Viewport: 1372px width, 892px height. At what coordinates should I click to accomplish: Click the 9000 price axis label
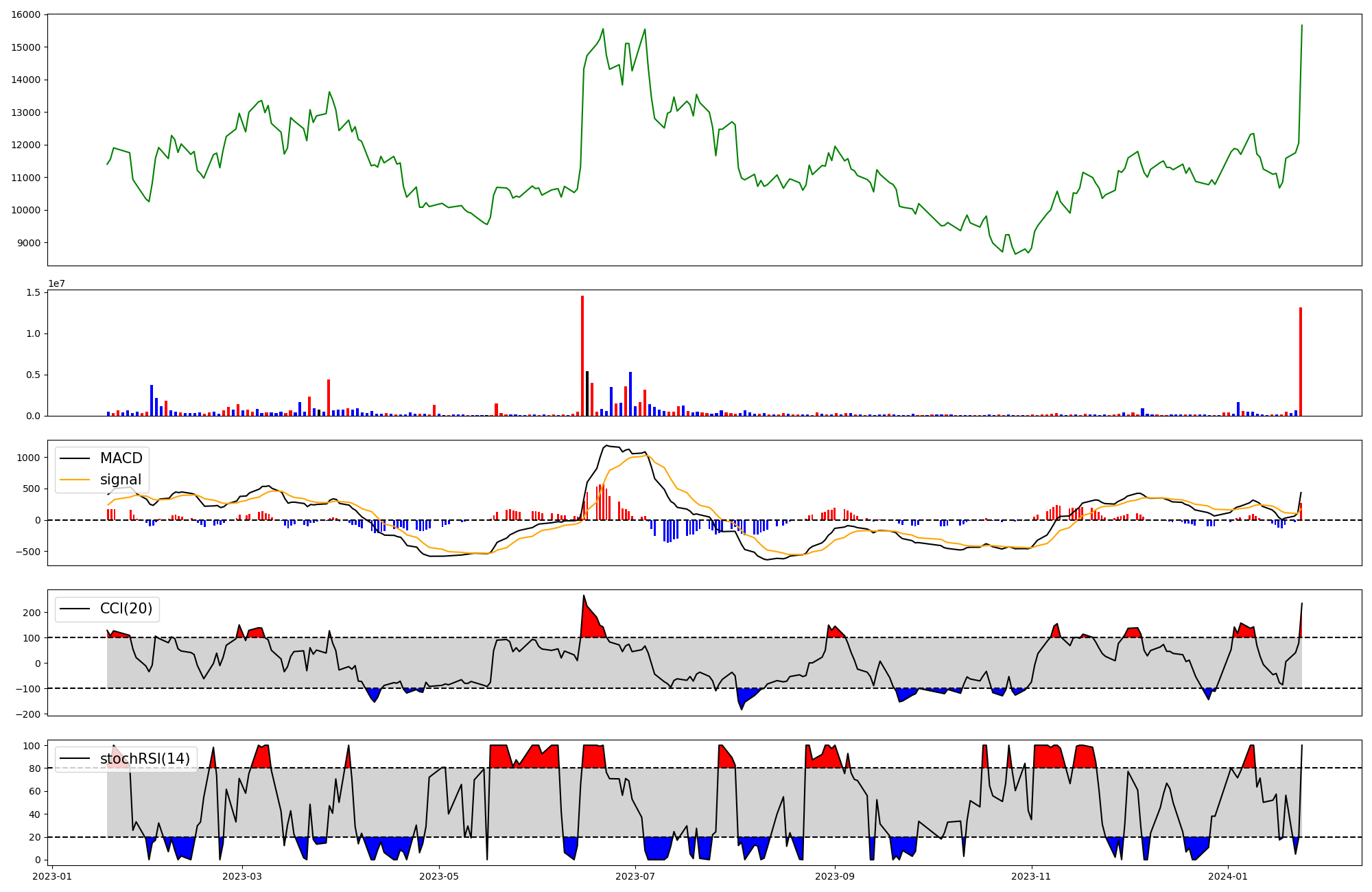click(x=27, y=243)
